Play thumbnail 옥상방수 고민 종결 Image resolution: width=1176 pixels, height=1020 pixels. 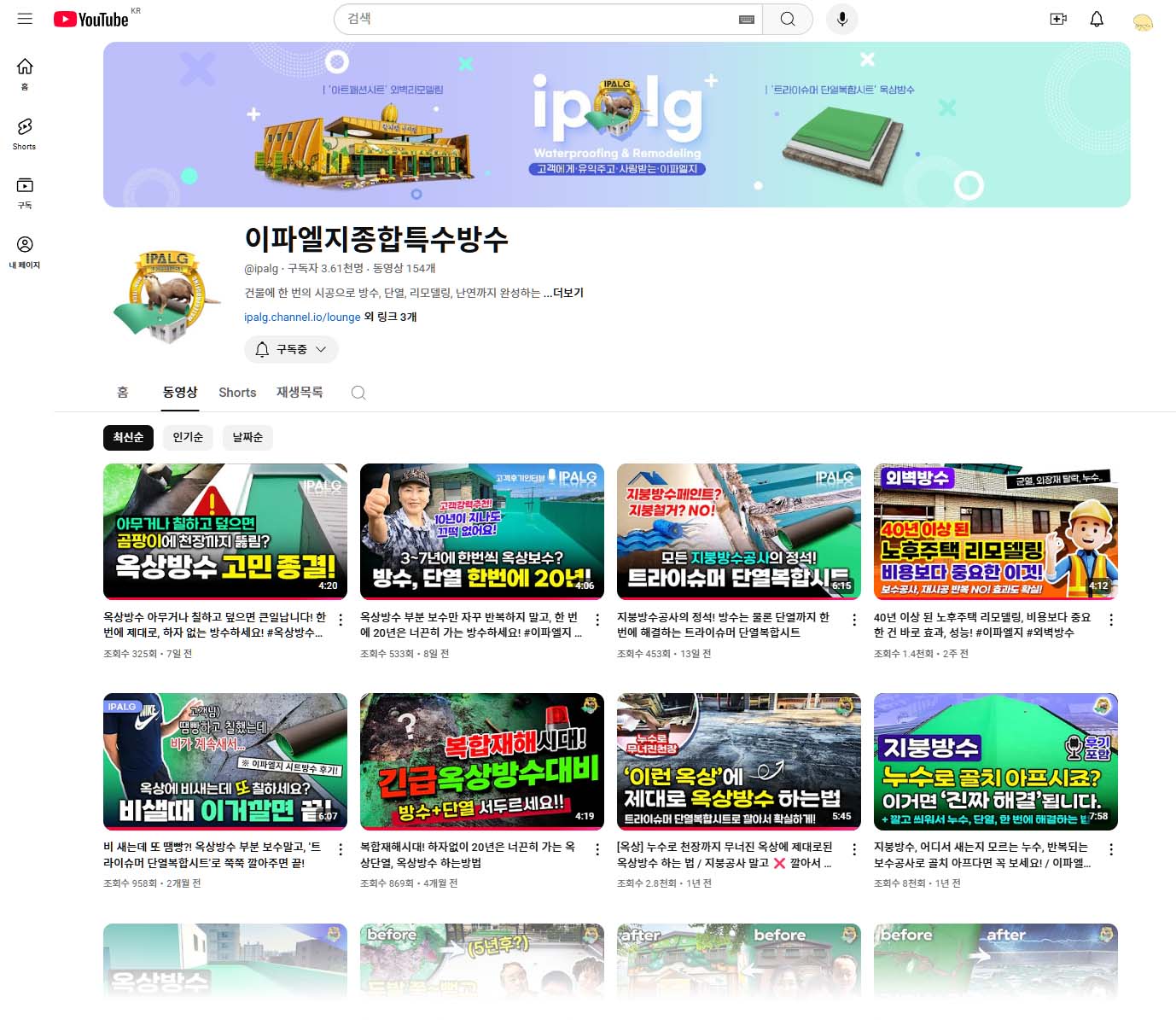(225, 531)
